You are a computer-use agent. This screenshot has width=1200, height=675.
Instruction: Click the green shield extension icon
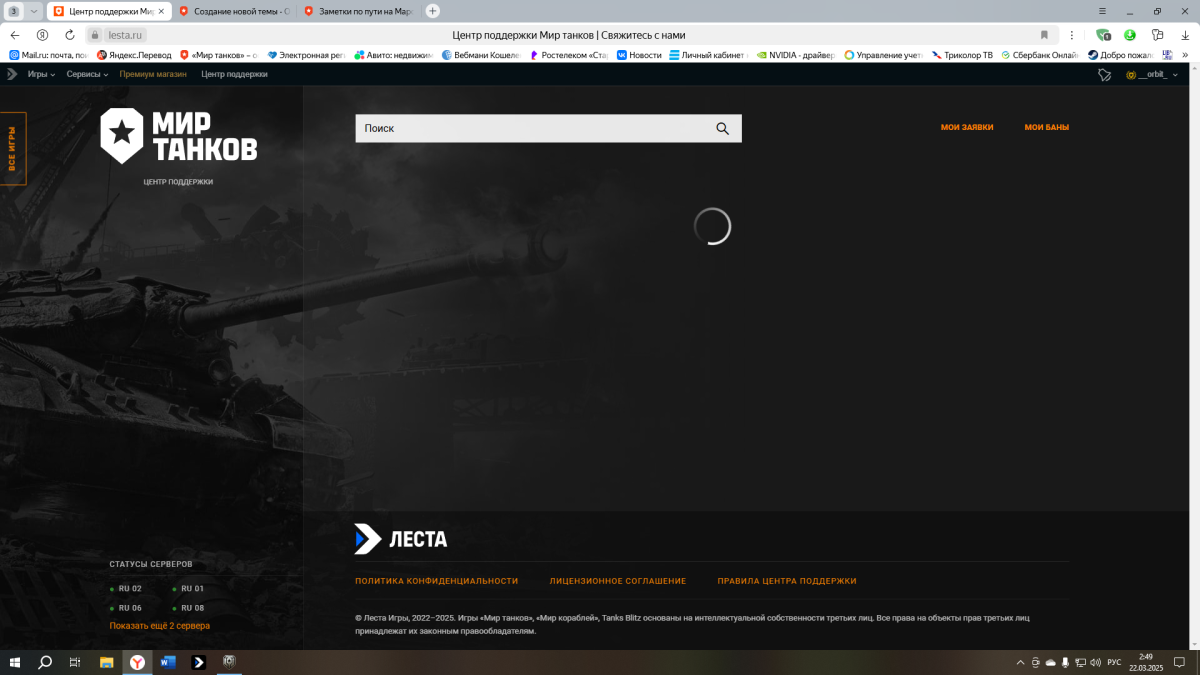click(x=1103, y=34)
